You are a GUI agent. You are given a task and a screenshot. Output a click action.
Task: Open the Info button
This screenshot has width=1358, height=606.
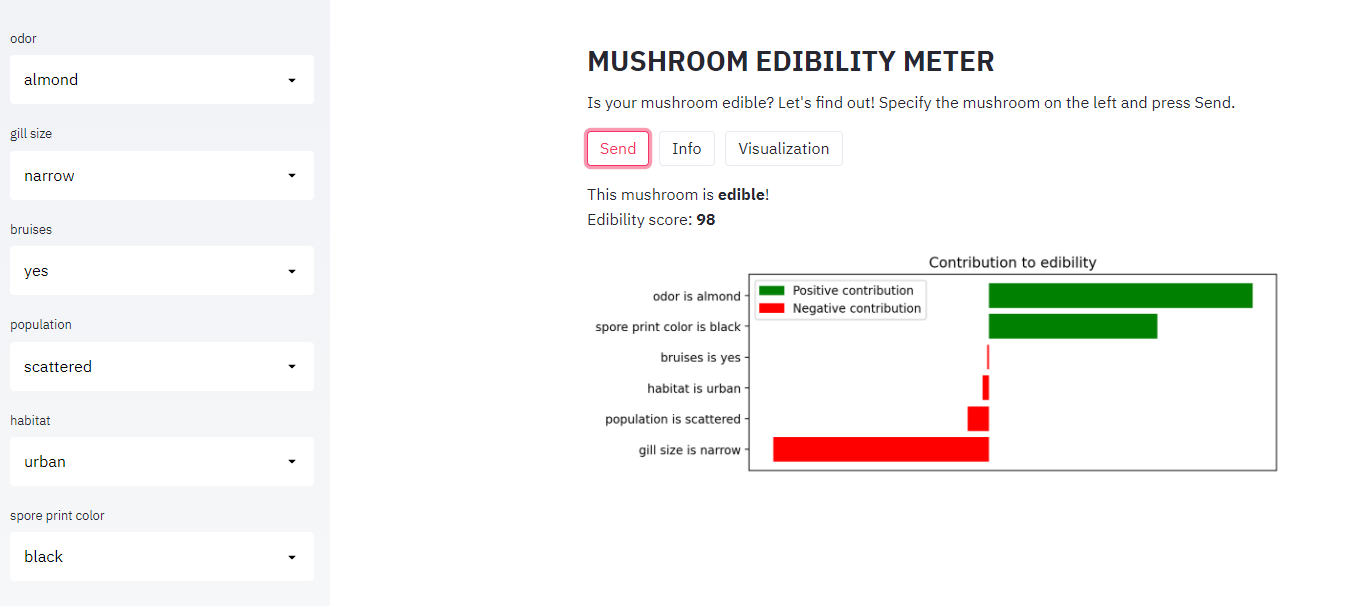pyautogui.click(x=687, y=148)
